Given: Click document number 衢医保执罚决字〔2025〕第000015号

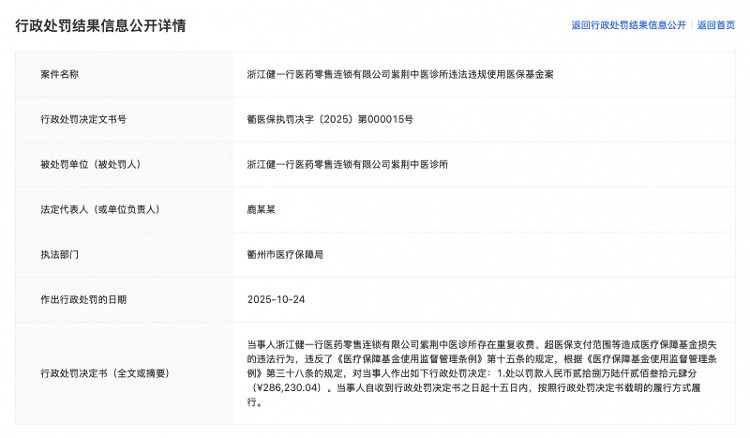Looking at the screenshot, I should point(330,119).
